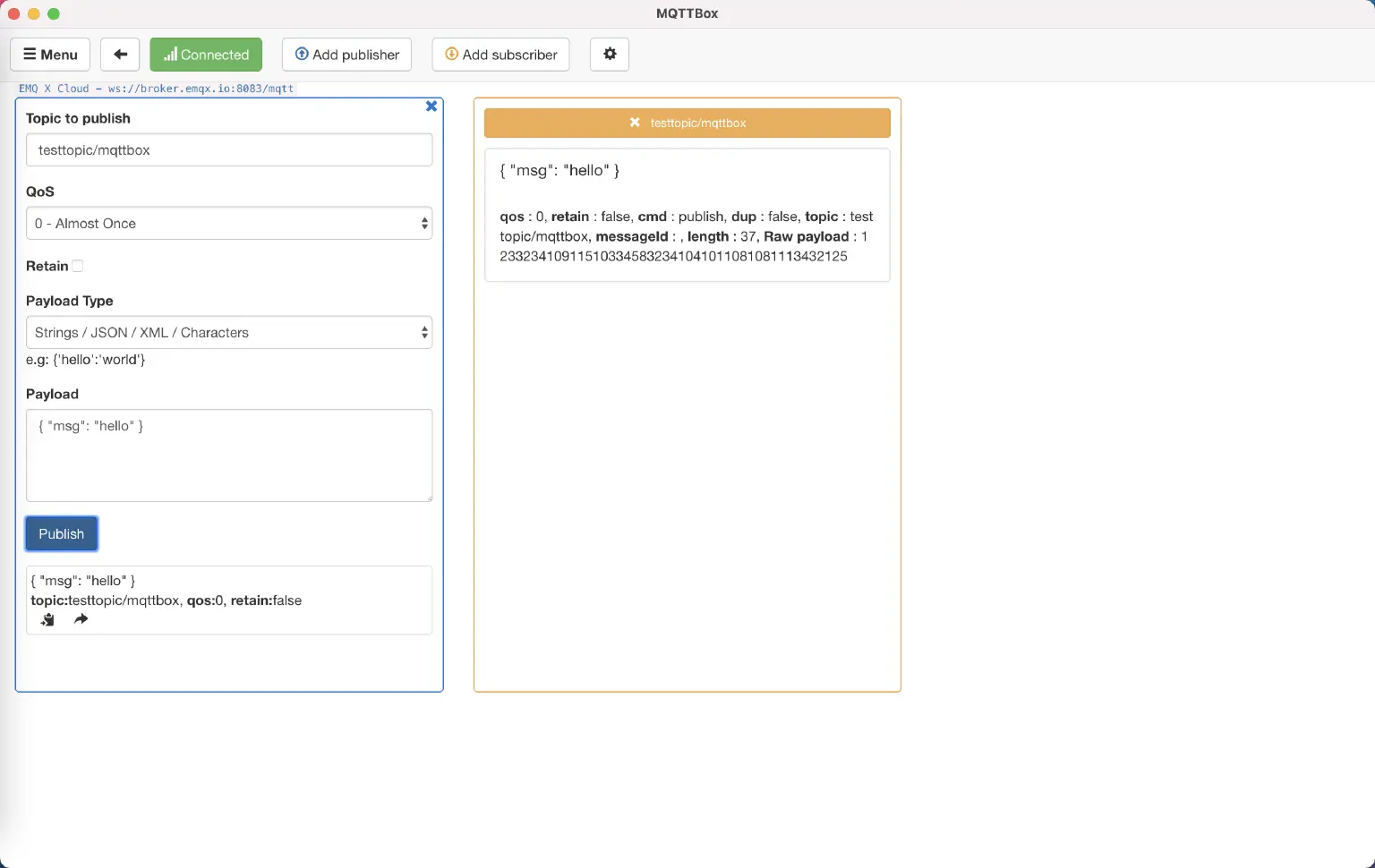Open the hamburger Menu button
1375x868 pixels.
[50, 55]
